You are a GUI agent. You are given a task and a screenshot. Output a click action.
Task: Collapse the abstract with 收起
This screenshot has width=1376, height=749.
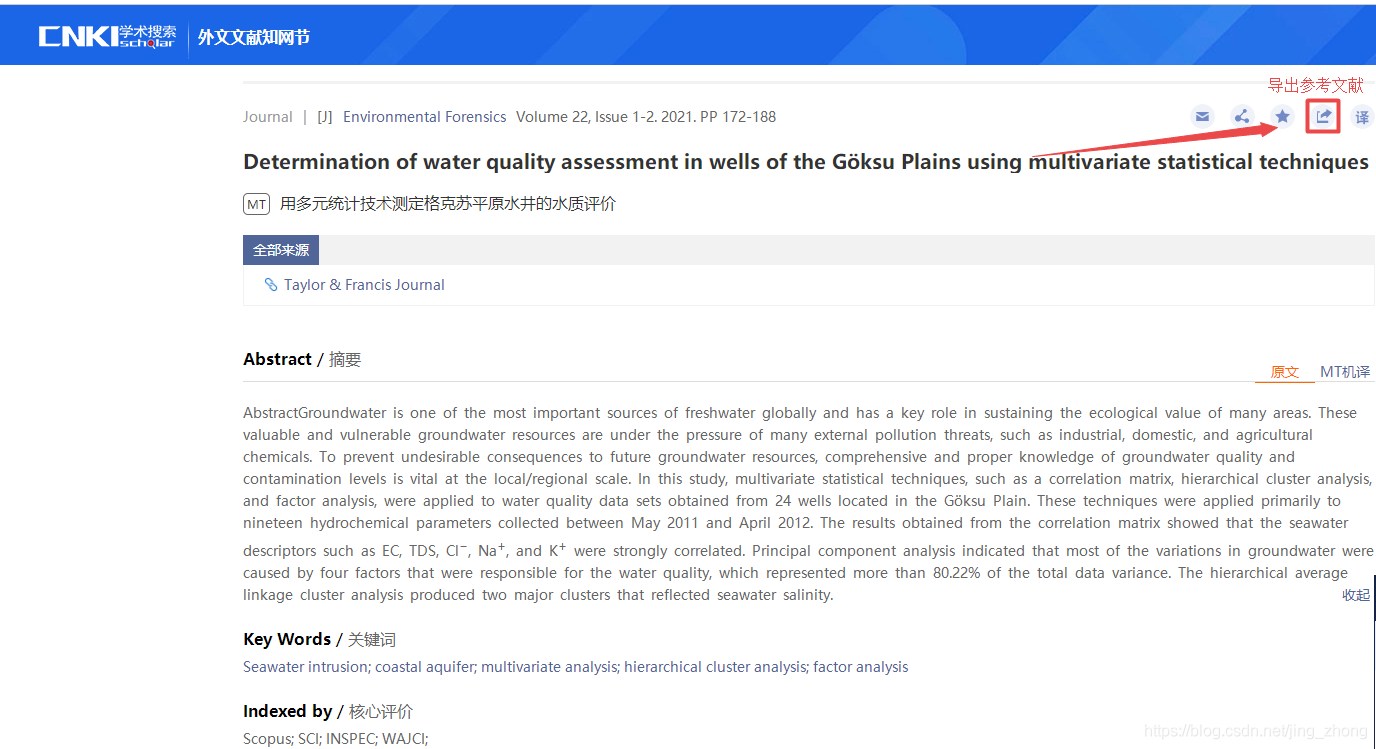[x=1356, y=595]
